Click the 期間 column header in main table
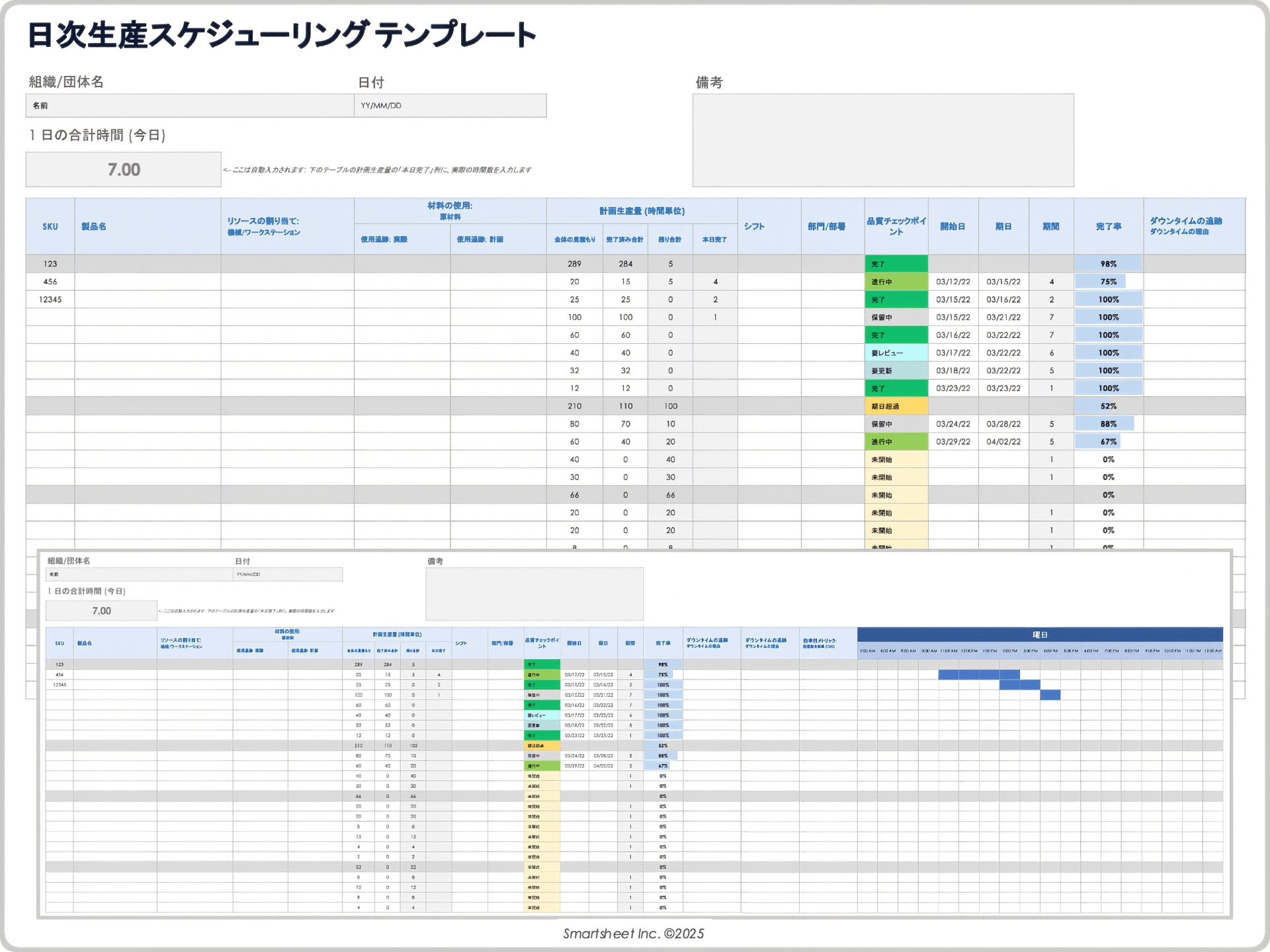The width and height of the screenshot is (1270, 952). (1051, 226)
